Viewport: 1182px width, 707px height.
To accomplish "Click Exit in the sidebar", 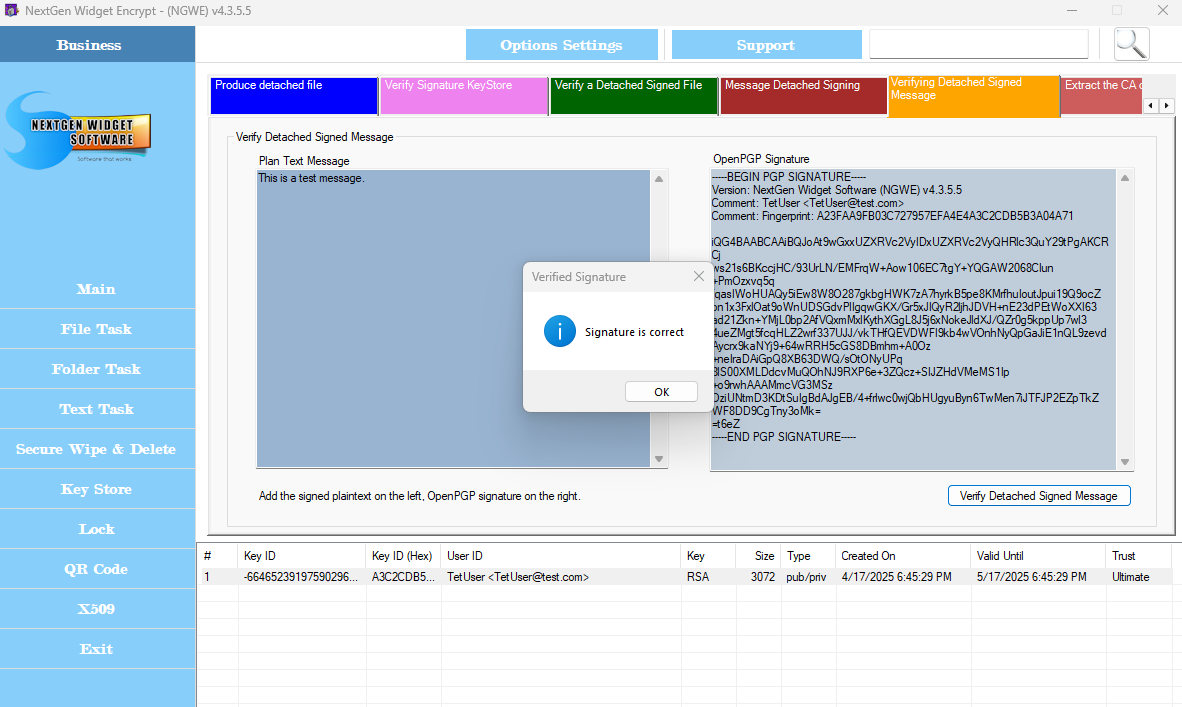I will point(97,649).
